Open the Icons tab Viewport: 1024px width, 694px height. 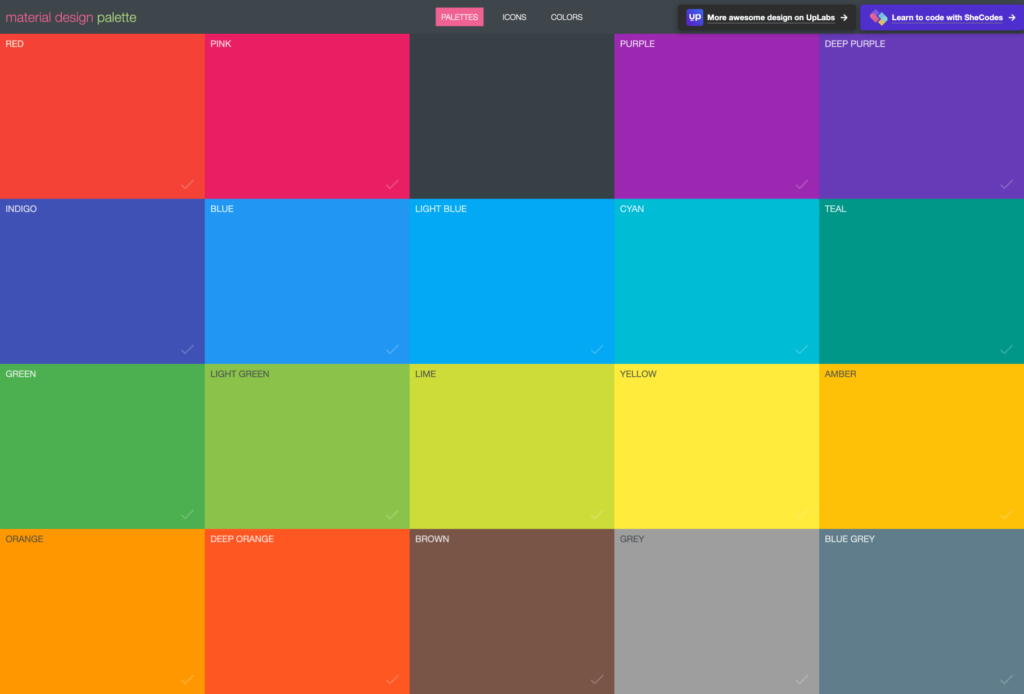[x=514, y=17]
